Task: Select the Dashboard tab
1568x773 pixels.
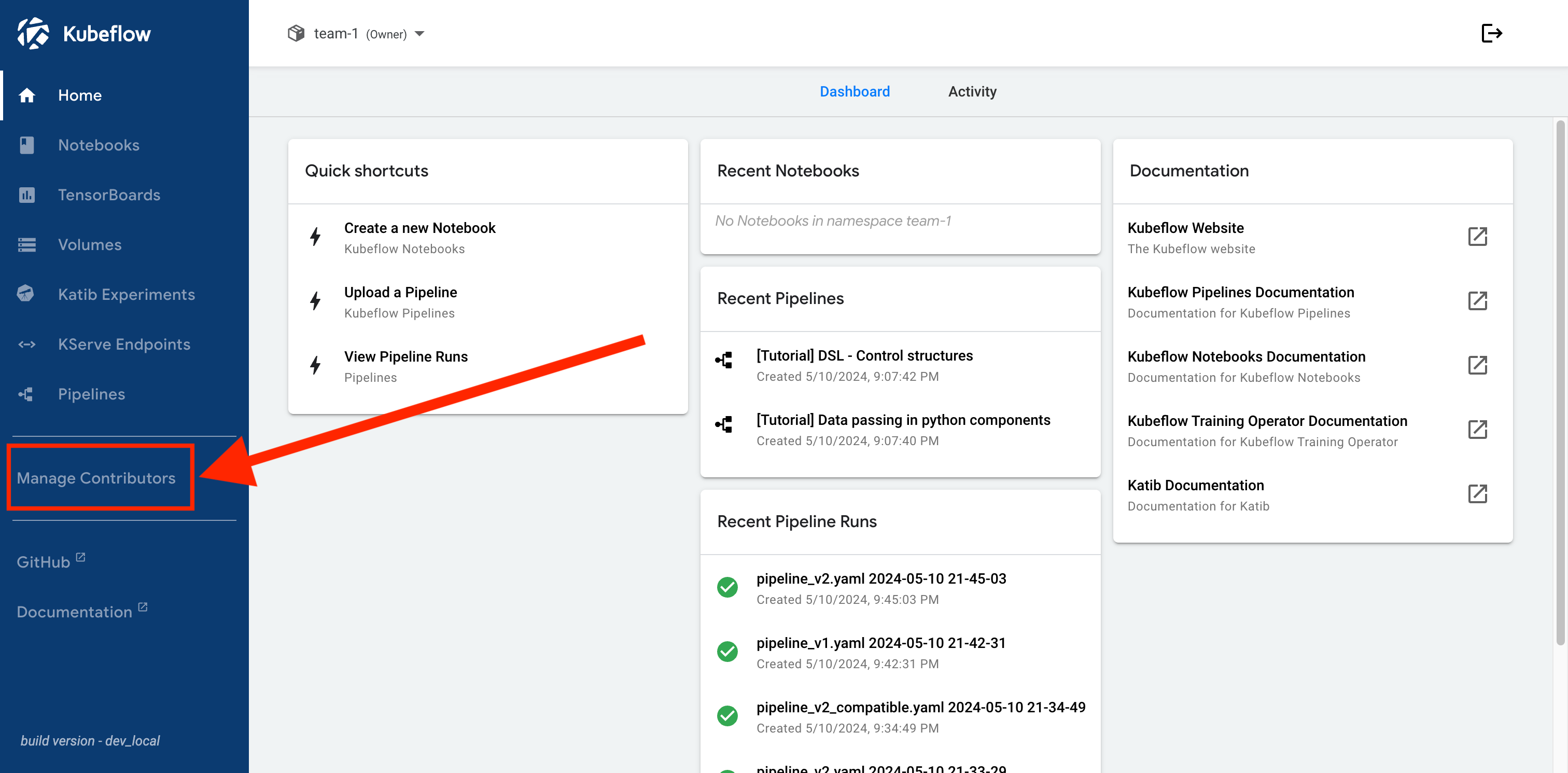Action: 855,91
